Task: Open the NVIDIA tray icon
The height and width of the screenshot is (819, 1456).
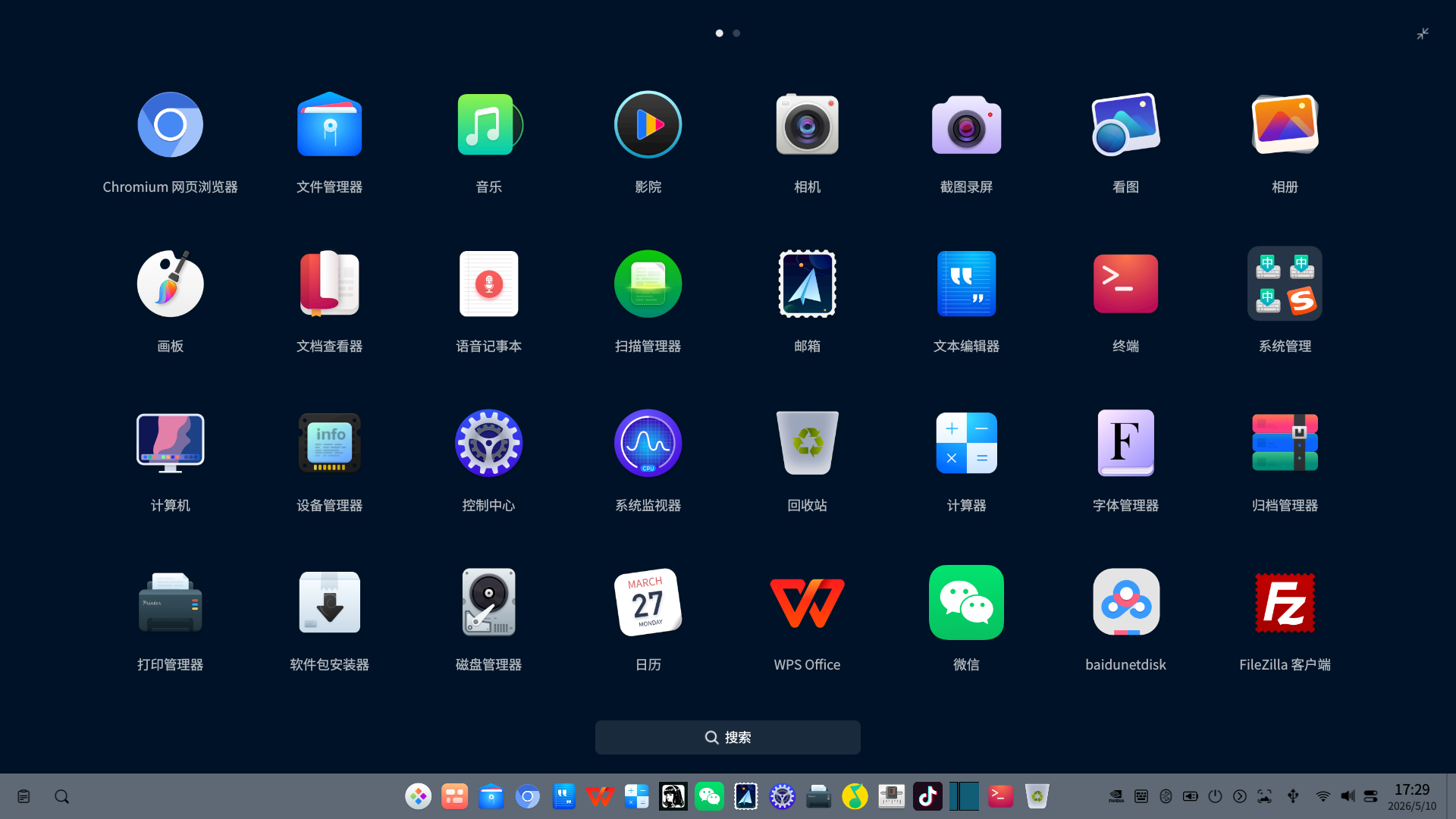Action: [1116, 796]
